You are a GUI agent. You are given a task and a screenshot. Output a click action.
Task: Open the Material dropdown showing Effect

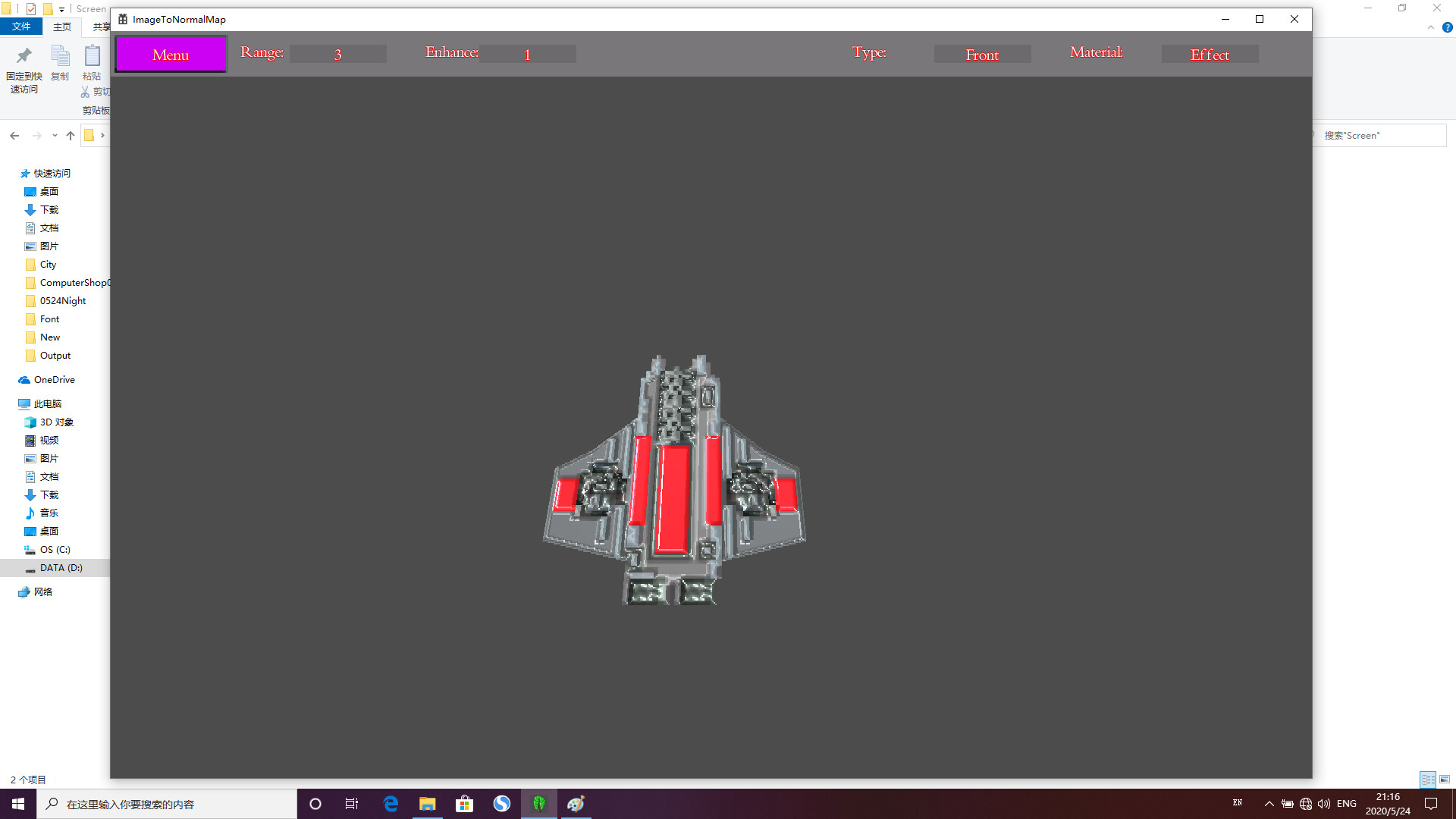pyautogui.click(x=1210, y=54)
